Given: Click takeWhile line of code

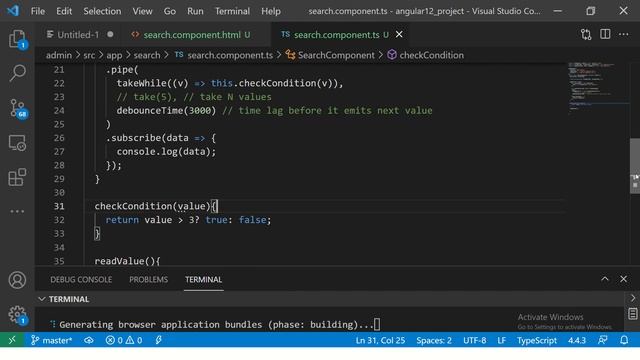Looking at the screenshot, I should [230, 83].
